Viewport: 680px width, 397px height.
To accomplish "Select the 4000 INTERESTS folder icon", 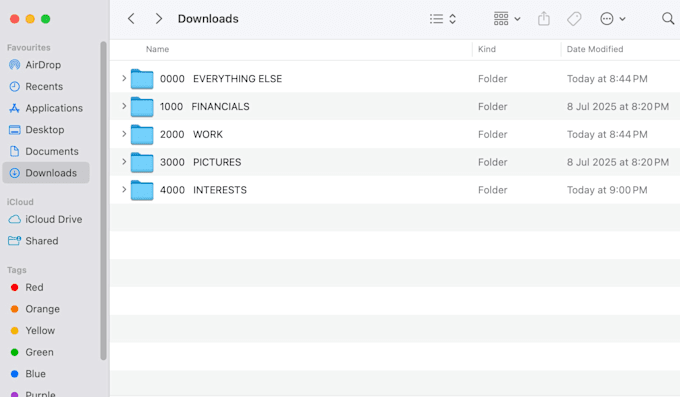I will [x=142, y=190].
